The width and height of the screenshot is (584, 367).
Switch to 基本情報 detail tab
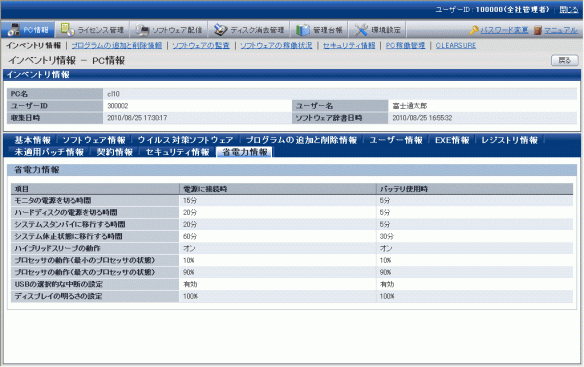32,140
